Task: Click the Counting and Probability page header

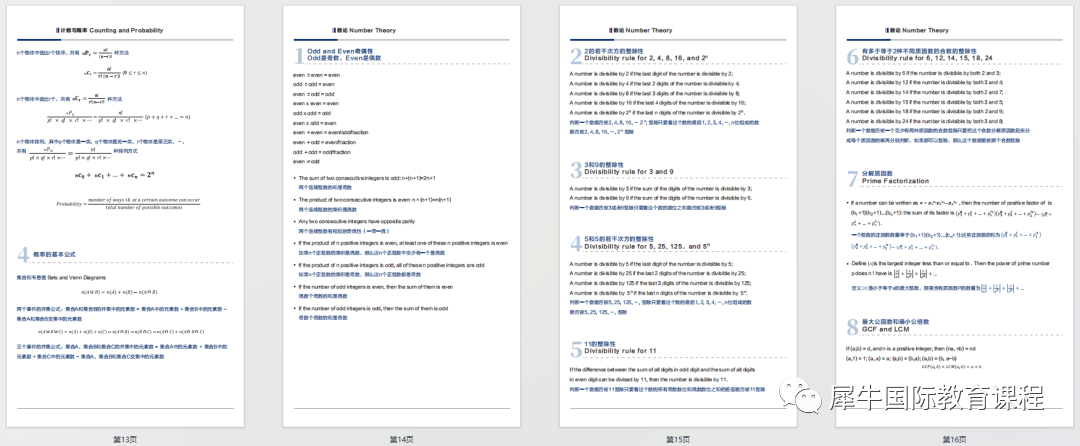Action: (112, 30)
